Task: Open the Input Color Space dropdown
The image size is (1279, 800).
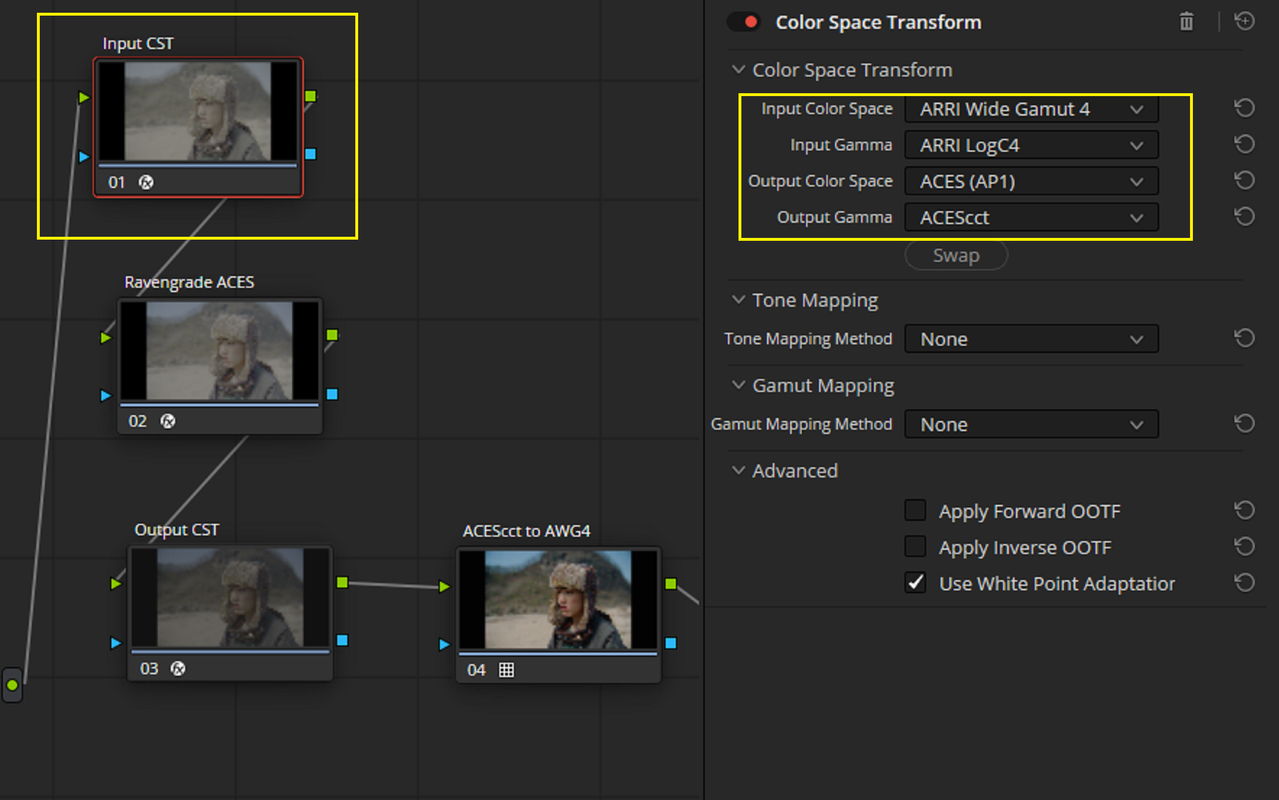Action: click(x=1031, y=109)
